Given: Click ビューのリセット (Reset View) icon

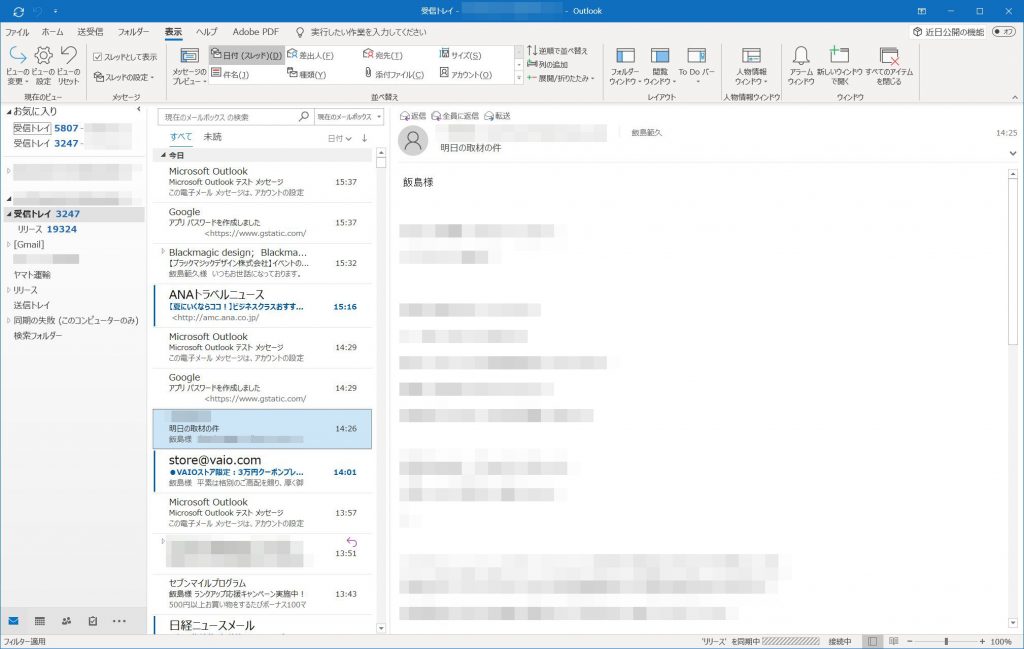Looking at the screenshot, I should point(68,66).
